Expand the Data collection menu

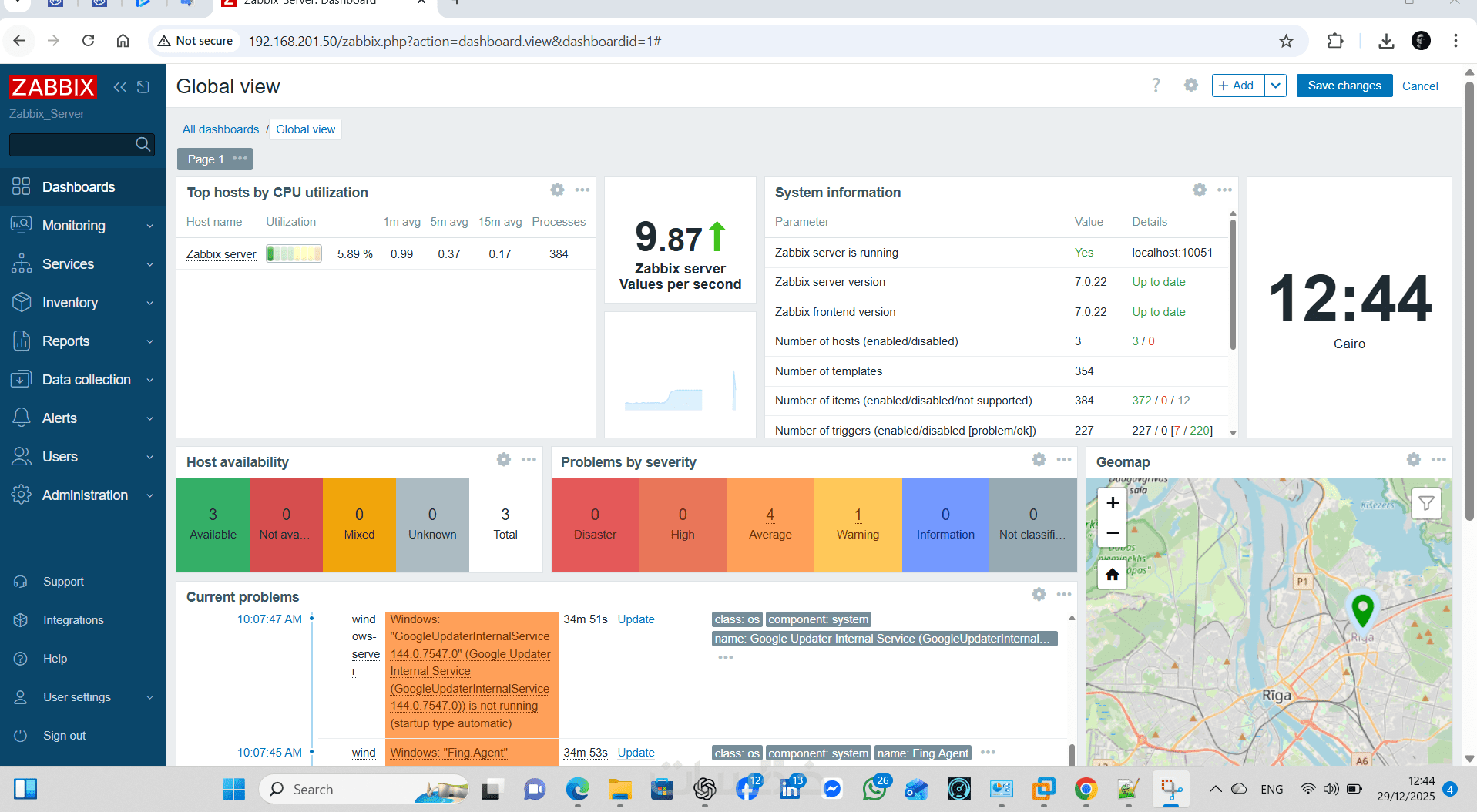[x=83, y=380]
